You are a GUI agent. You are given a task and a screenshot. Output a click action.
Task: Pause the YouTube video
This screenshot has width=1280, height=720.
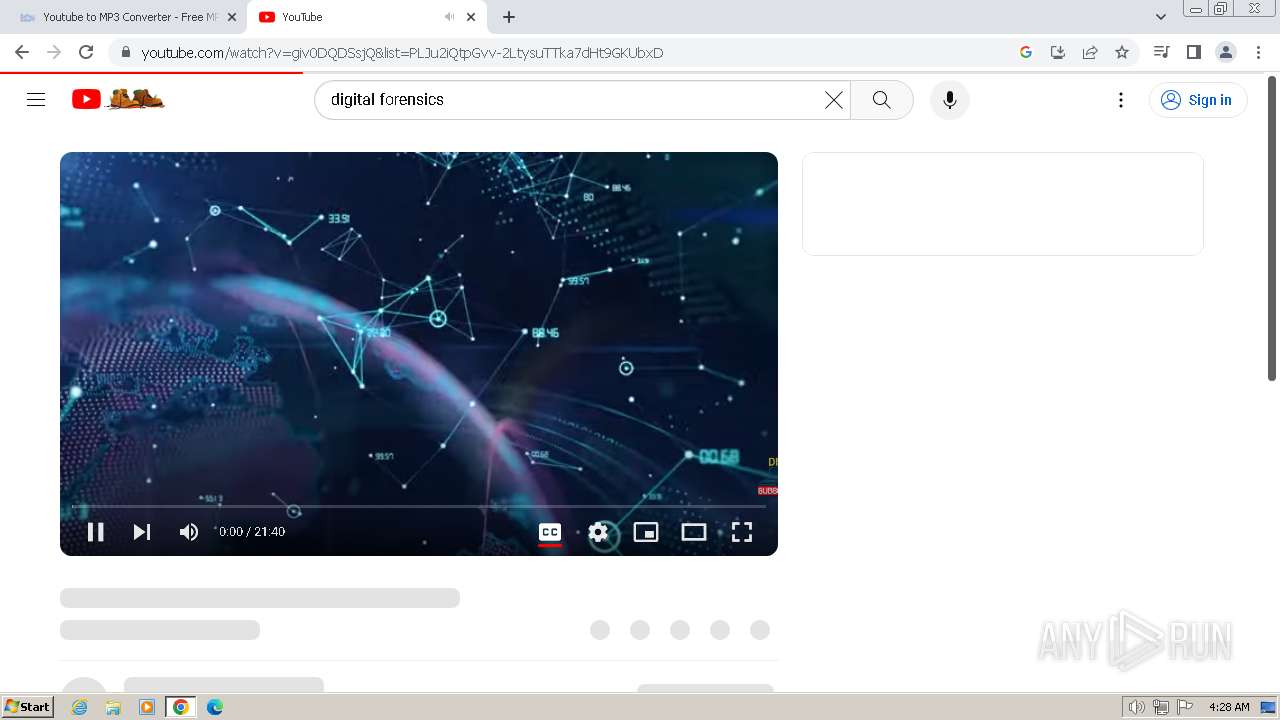pos(96,532)
